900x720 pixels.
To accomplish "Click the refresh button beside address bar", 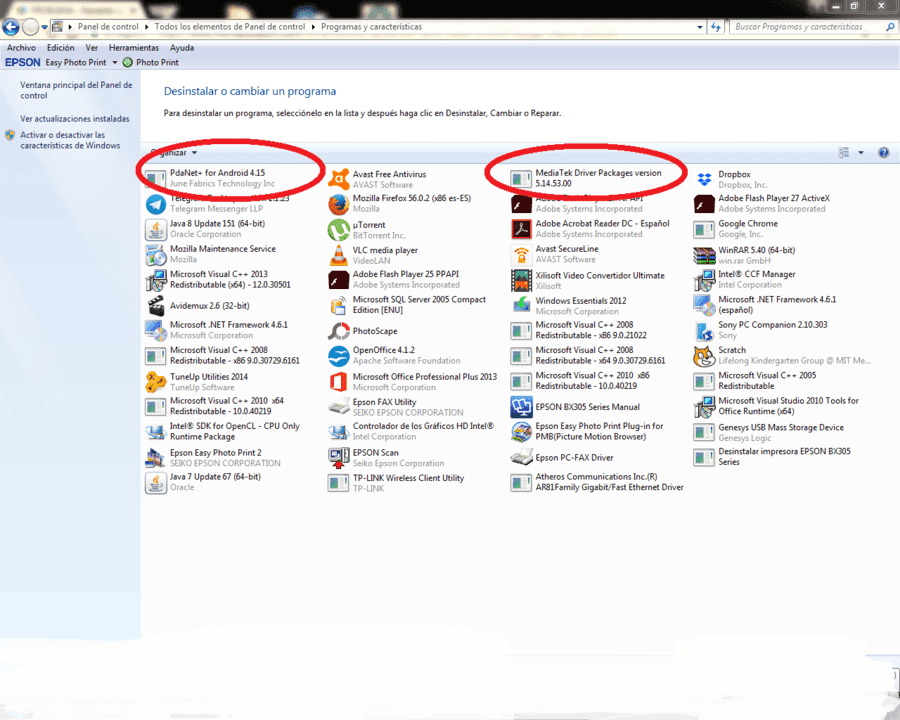I will pos(716,27).
